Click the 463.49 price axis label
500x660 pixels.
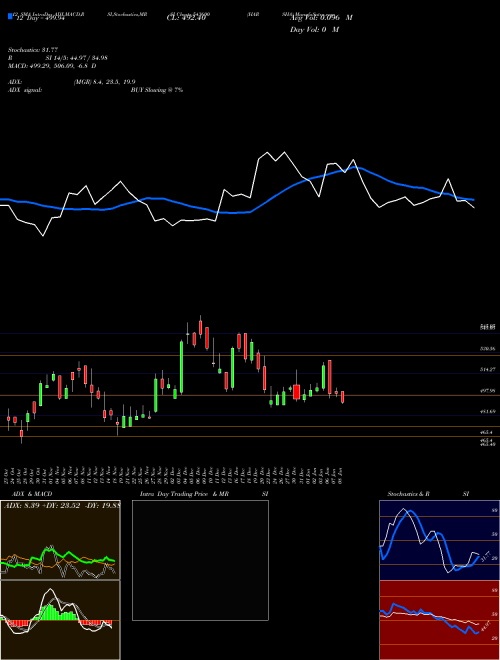[487, 444]
